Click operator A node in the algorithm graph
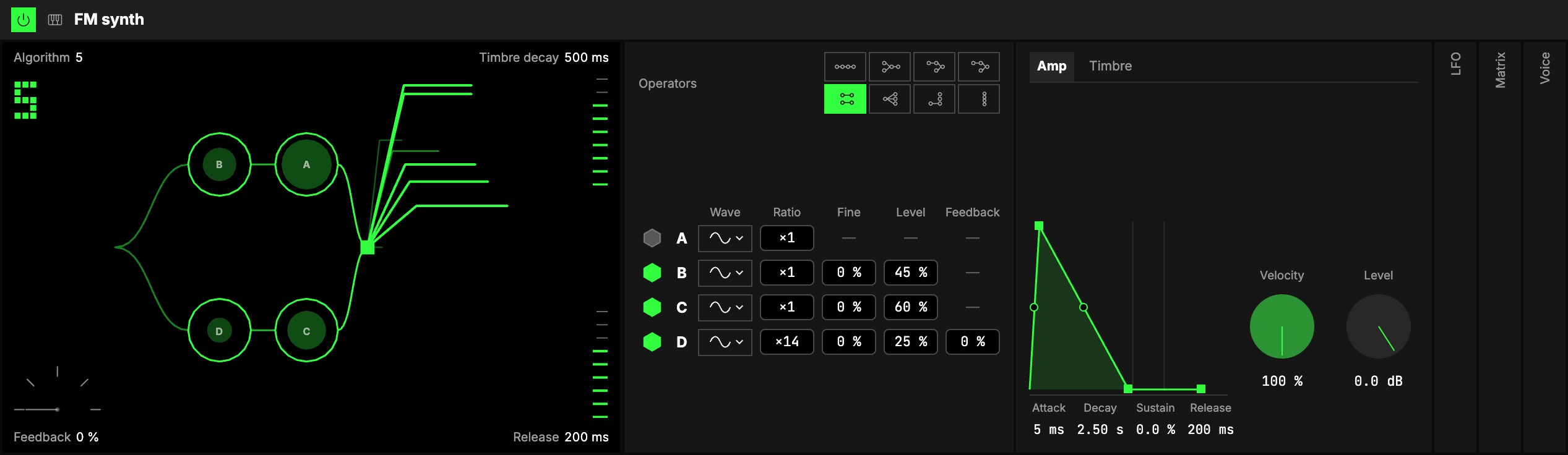The width and height of the screenshot is (1568, 455). pyautogui.click(x=306, y=164)
